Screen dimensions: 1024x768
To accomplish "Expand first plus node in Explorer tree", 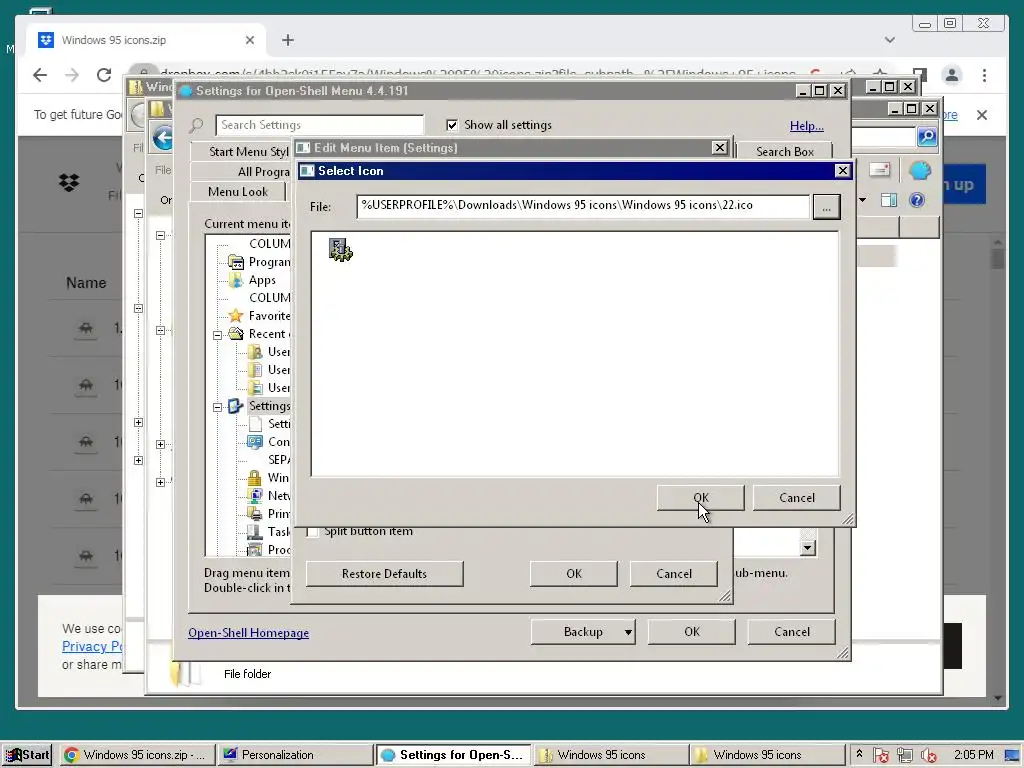I will 138,423.
